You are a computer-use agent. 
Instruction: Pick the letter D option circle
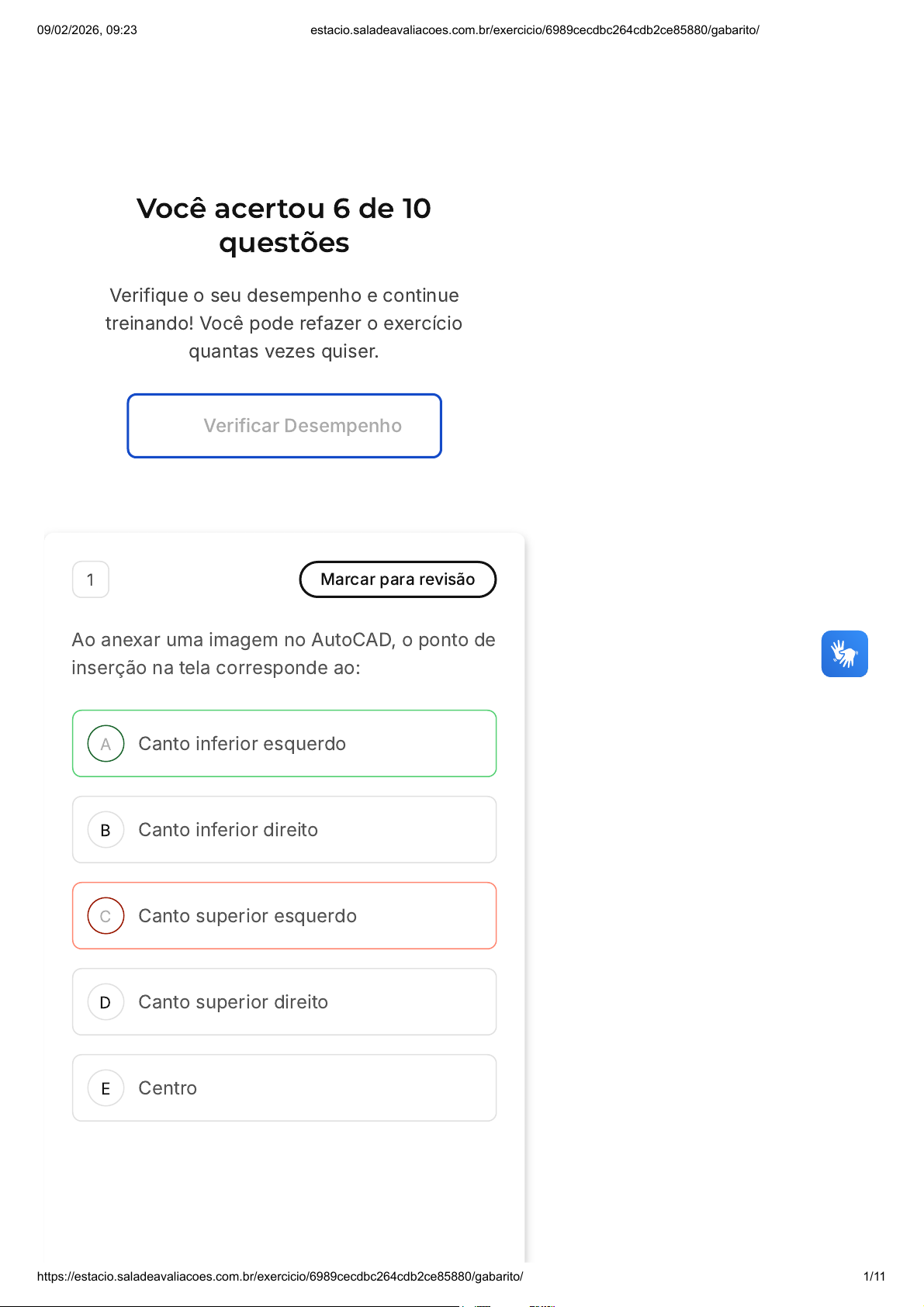[x=106, y=1002]
